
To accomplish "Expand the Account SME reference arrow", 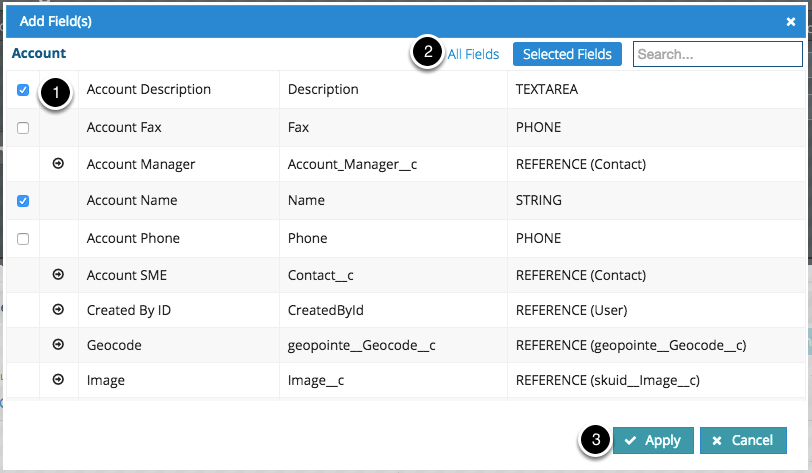I will (x=58, y=274).
